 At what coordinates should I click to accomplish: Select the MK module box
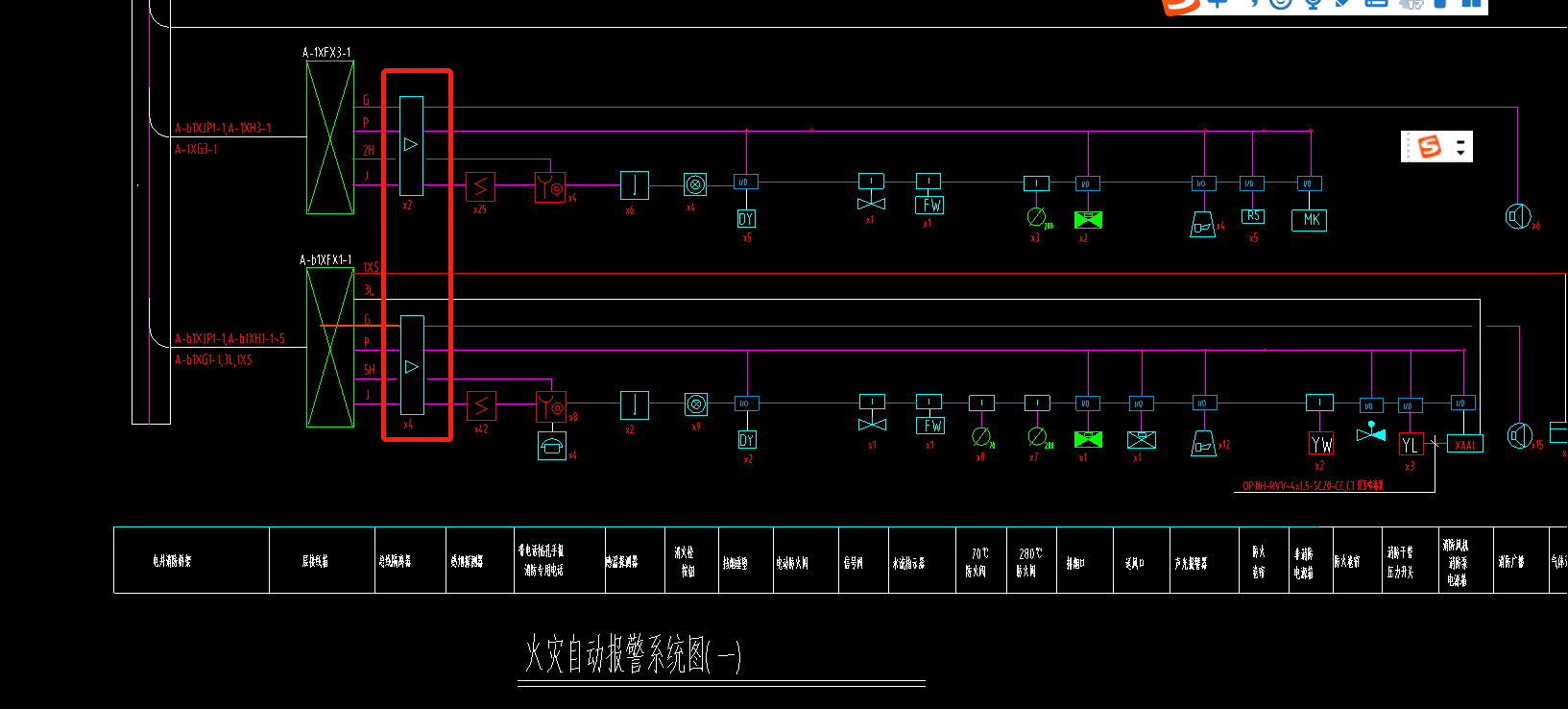tap(1310, 220)
